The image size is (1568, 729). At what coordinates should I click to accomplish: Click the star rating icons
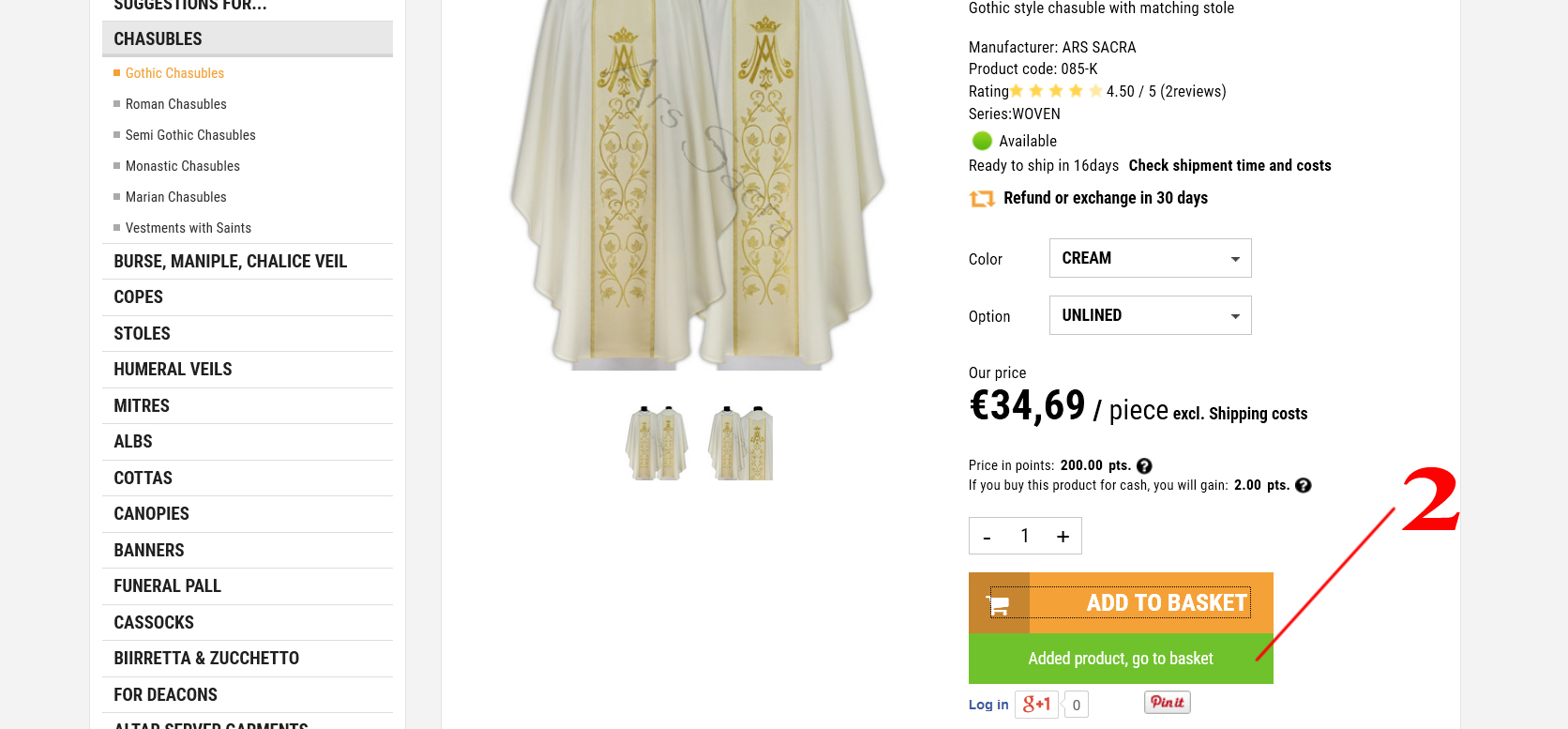1056,91
